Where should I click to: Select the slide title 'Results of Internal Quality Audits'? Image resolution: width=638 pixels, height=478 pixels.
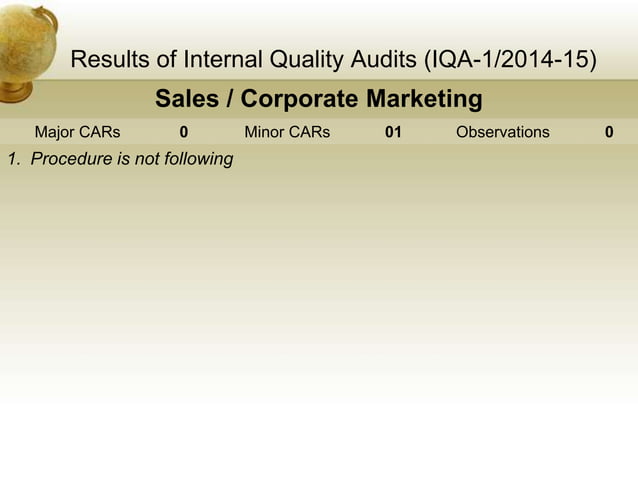tap(244, 59)
